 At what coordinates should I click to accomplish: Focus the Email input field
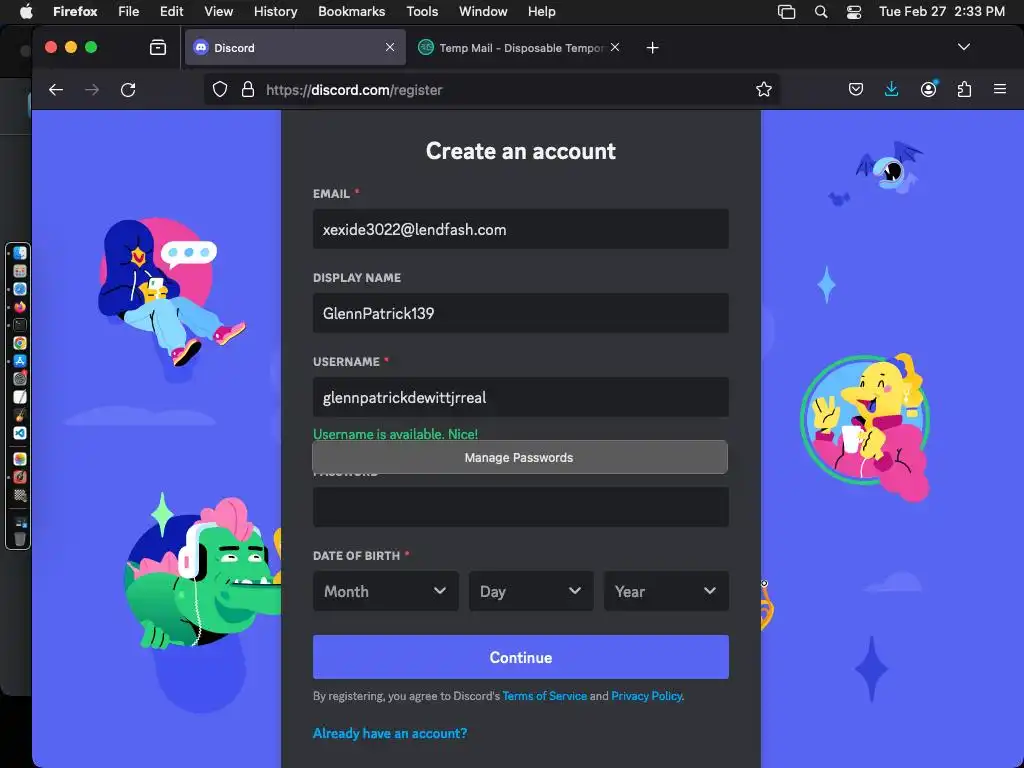(520, 229)
